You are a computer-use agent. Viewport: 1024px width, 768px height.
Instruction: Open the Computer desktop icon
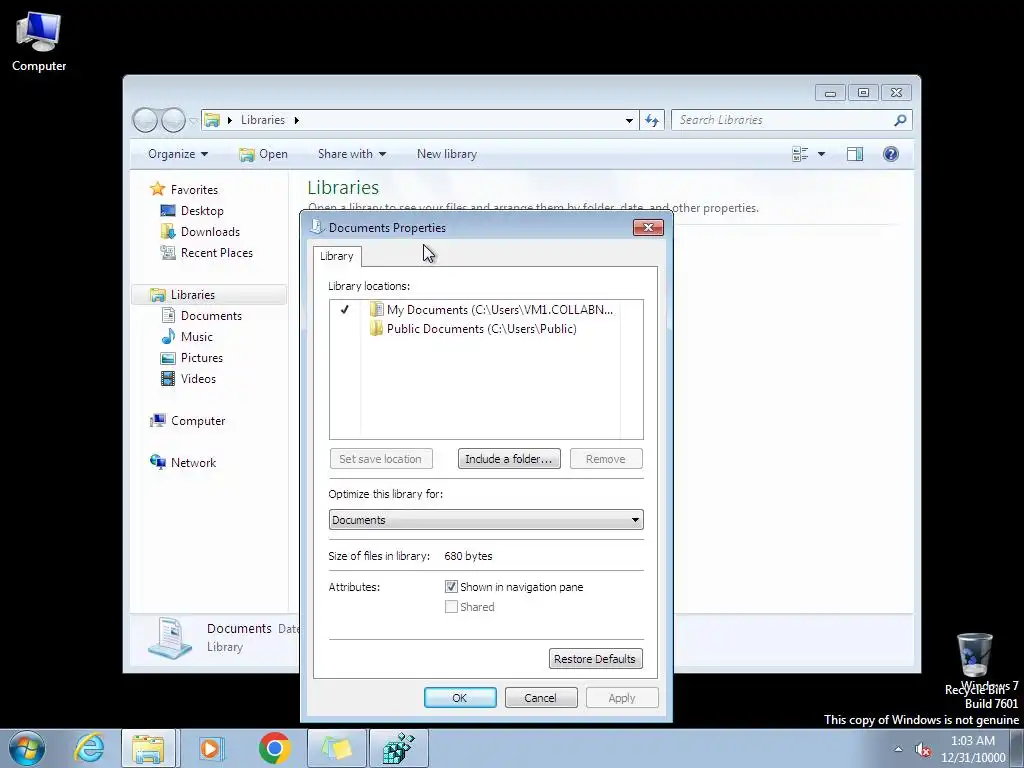coord(39,42)
